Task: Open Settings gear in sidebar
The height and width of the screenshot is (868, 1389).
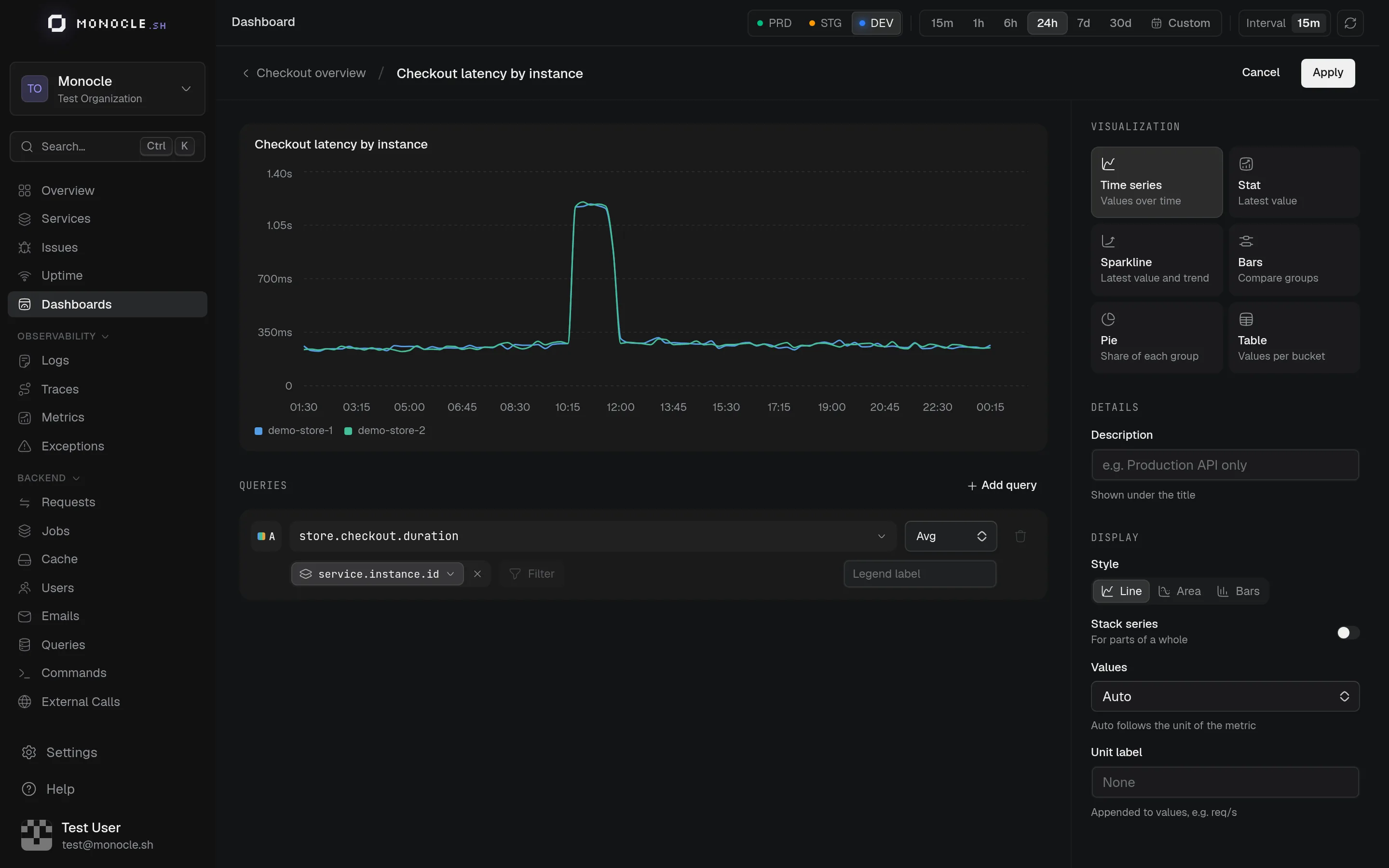Action: [x=29, y=753]
